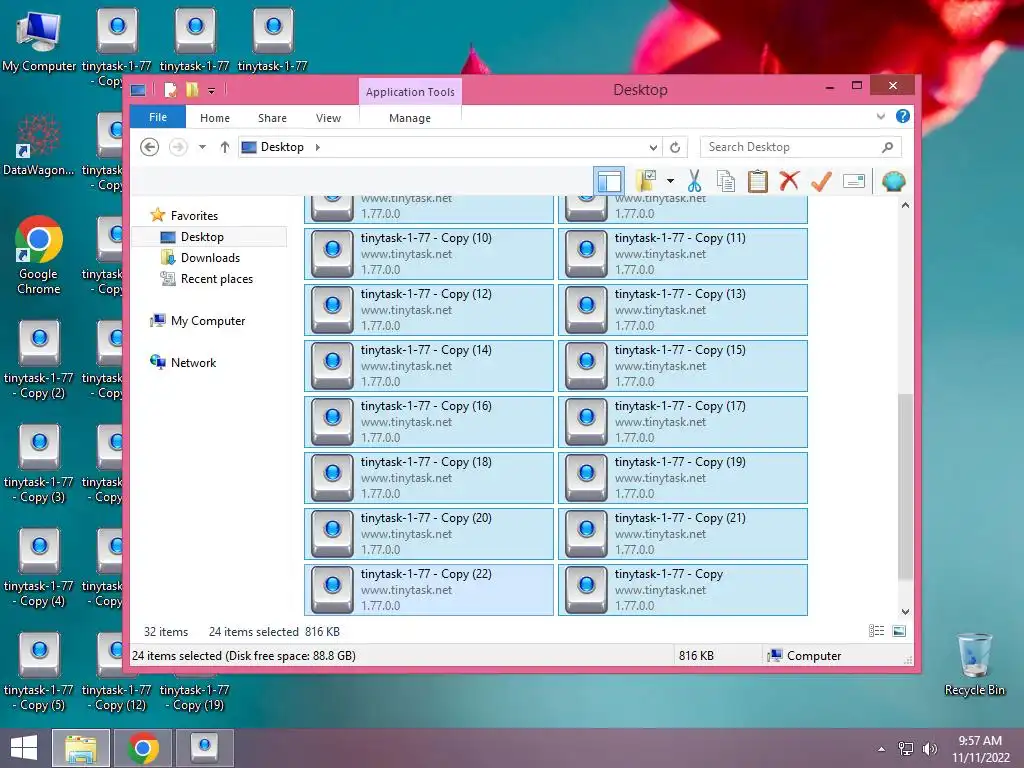Open the address bar history dropdown
Image resolution: width=1024 pixels, height=768 pixels.
(652, 147)
